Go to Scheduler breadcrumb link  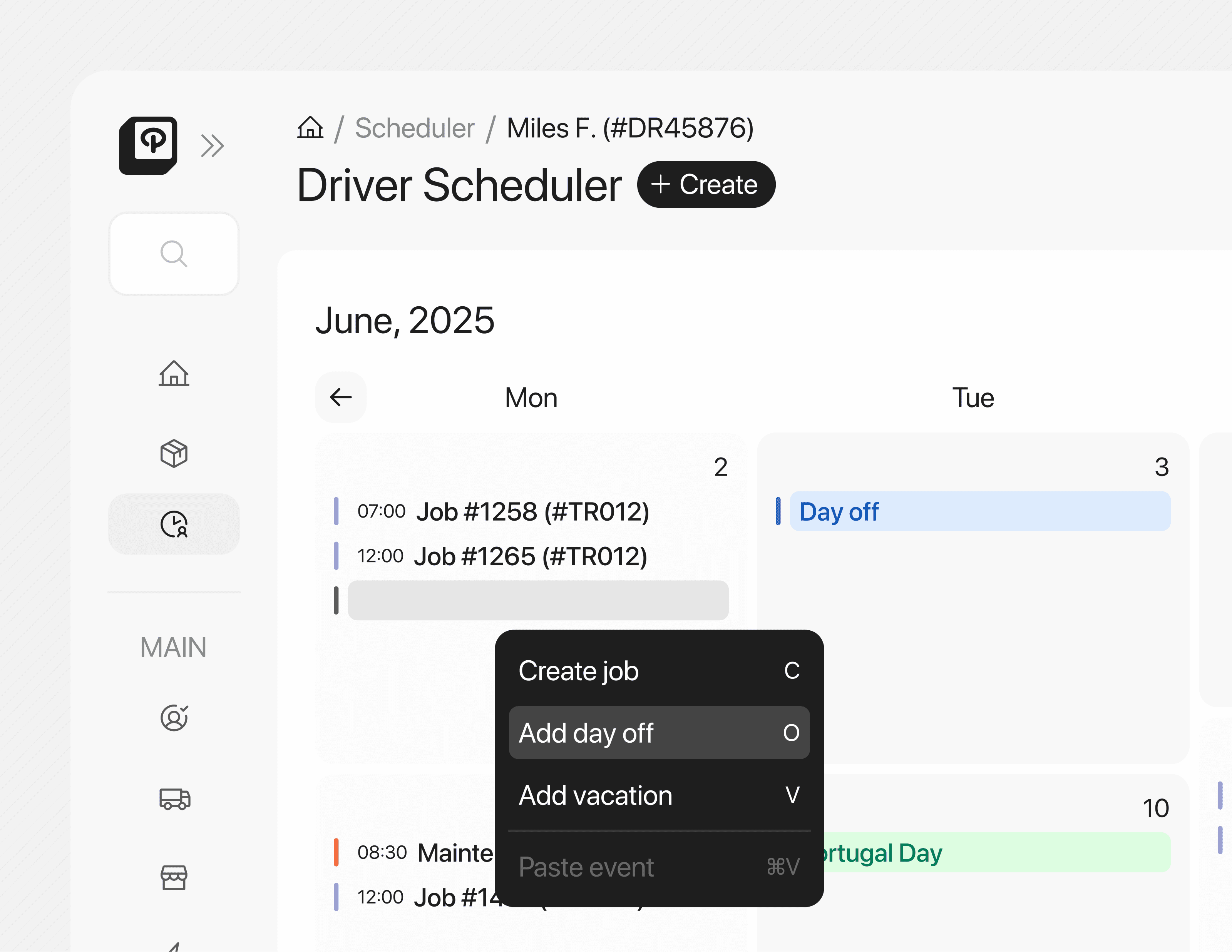pyautogui.click(x=415, y=128)
